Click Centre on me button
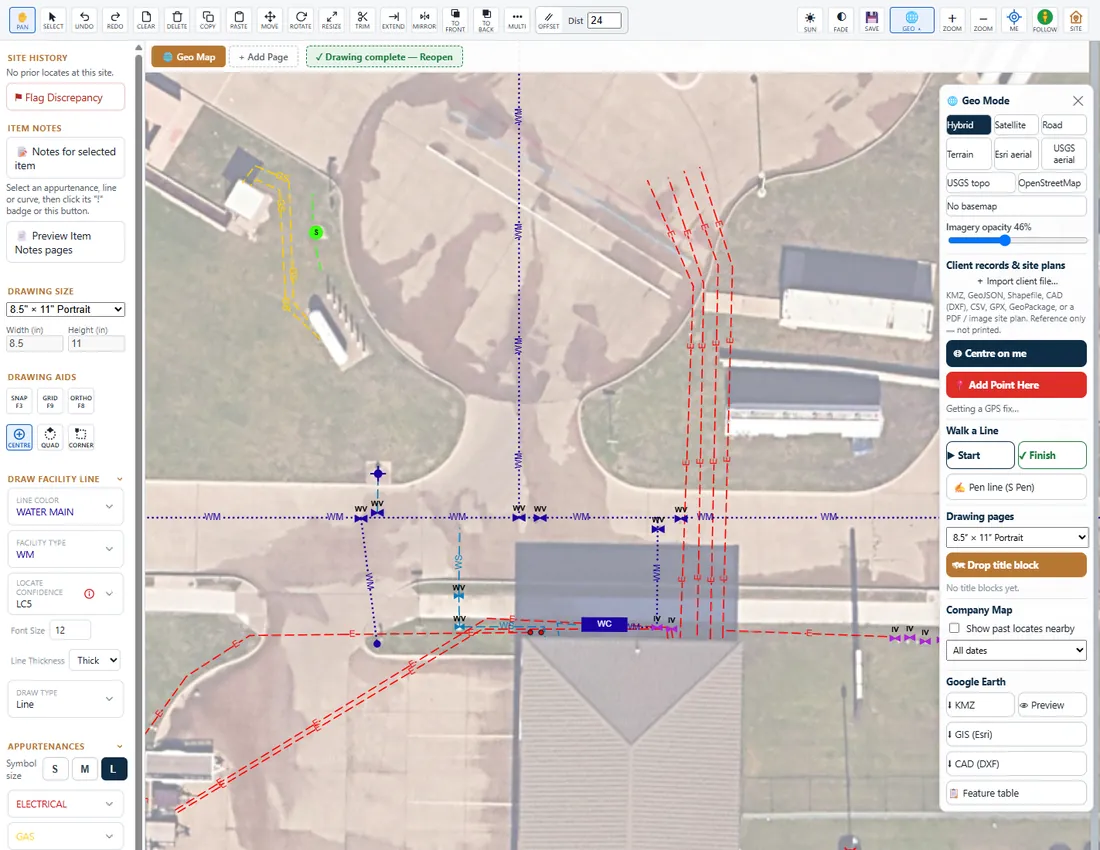Screen dimensions: 1100x850 pyautogui.click(x=1016, y=353)
